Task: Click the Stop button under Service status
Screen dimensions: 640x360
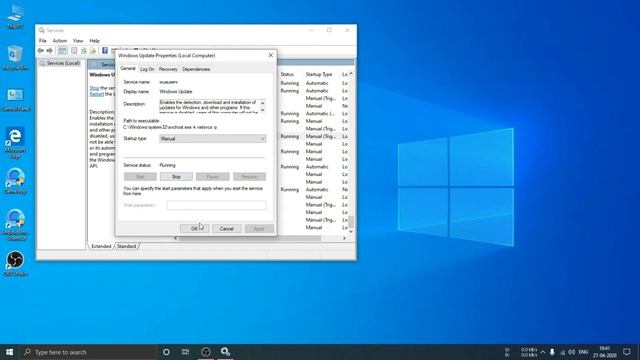Action: pyautogui.click(x=176, y=177)
